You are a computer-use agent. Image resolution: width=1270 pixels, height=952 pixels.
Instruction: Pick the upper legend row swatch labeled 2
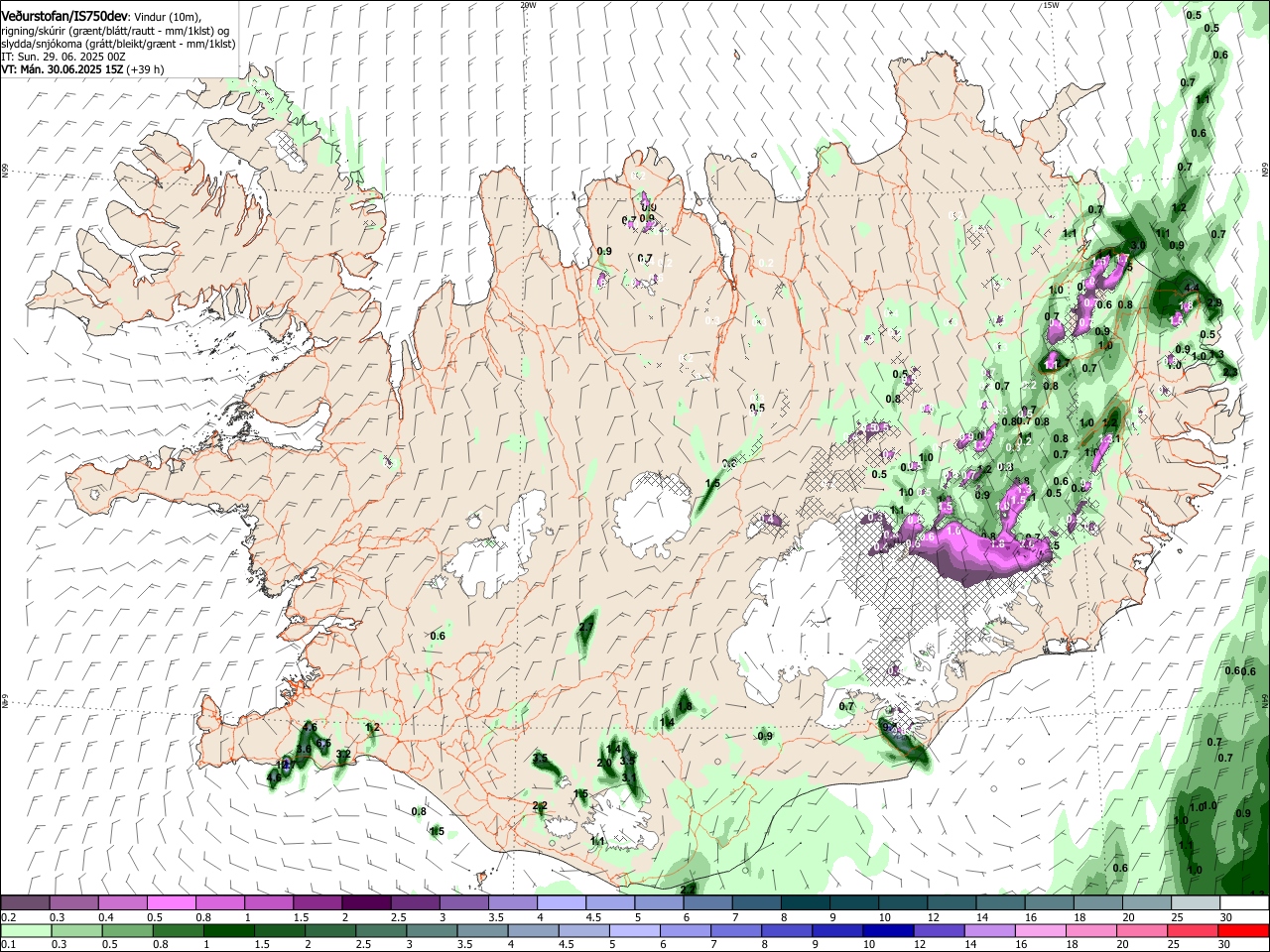tap(365, 903)
